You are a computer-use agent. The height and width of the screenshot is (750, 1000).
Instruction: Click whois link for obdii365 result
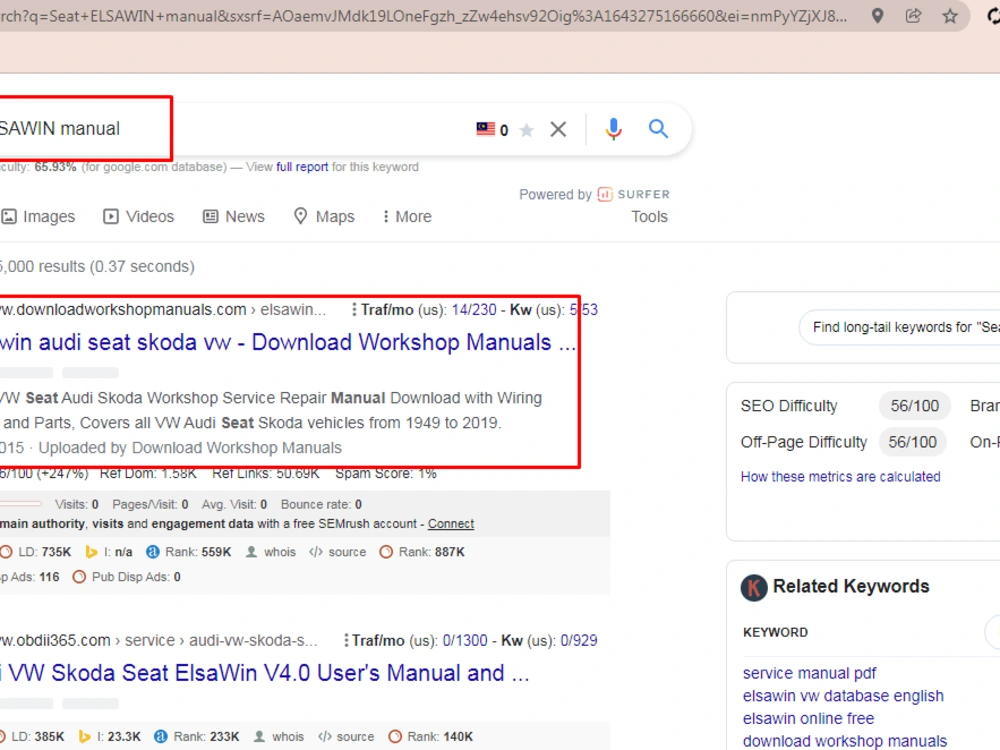coord(288,737)
